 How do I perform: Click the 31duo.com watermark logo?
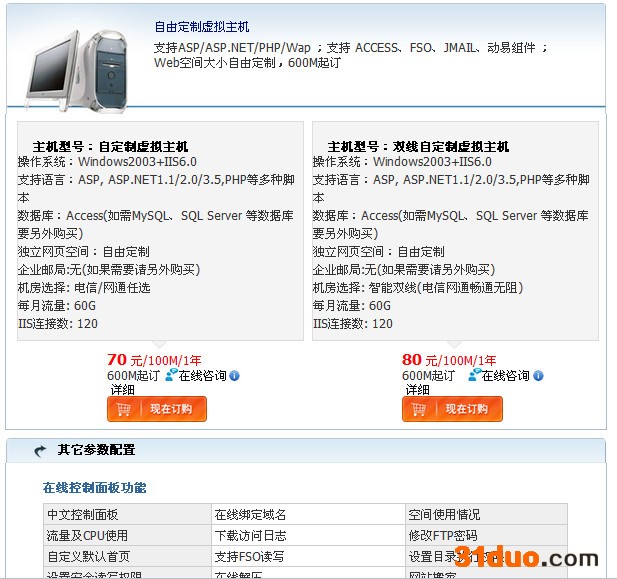click(529, 557)
